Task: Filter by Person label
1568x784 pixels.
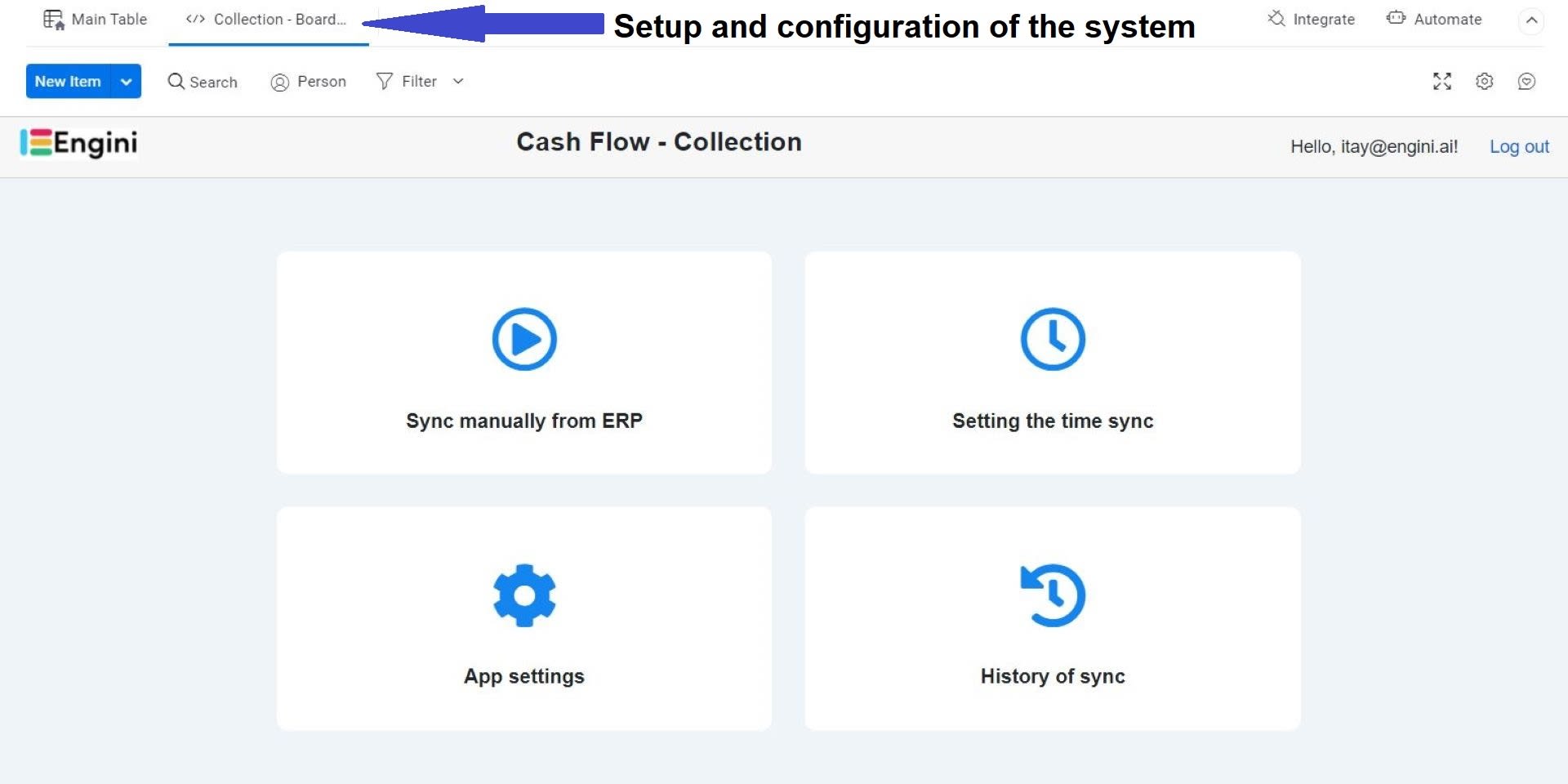Action: [322, 82]
